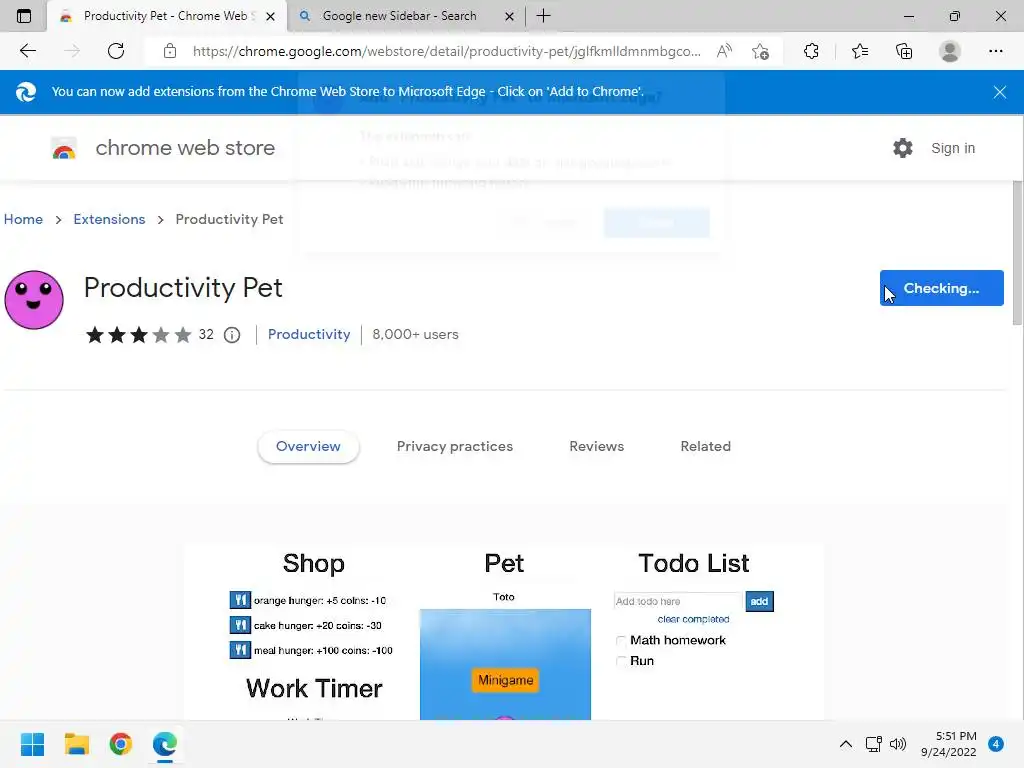Go to Home breadcrumb
Viewport: 1024px width, 768px height.
[x=24, y=219]
